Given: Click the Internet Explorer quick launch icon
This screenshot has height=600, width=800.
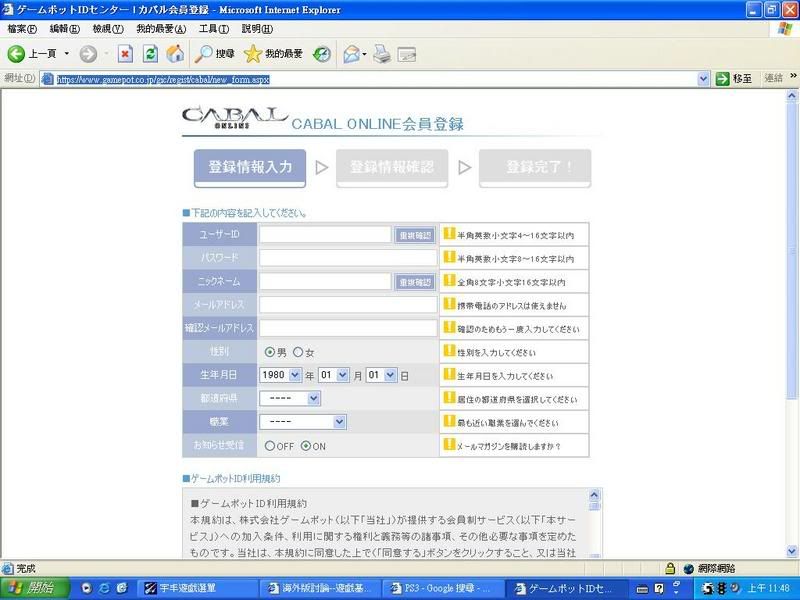Looking at the screenshot, I should (105, 588).
